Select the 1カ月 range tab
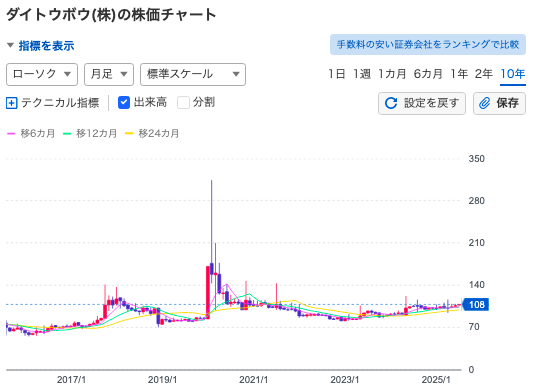The image size is (533, 392). click(x=392, y=74)
